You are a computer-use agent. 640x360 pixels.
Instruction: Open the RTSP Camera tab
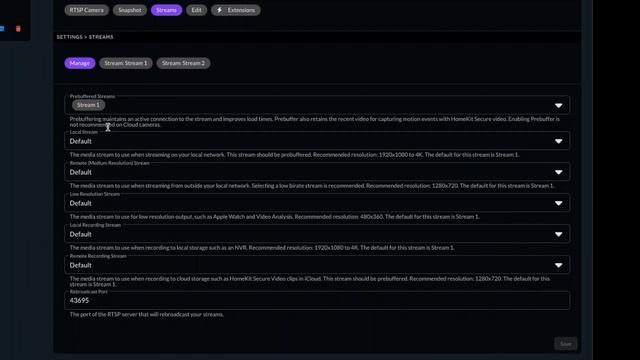click(x=87, y=10)
